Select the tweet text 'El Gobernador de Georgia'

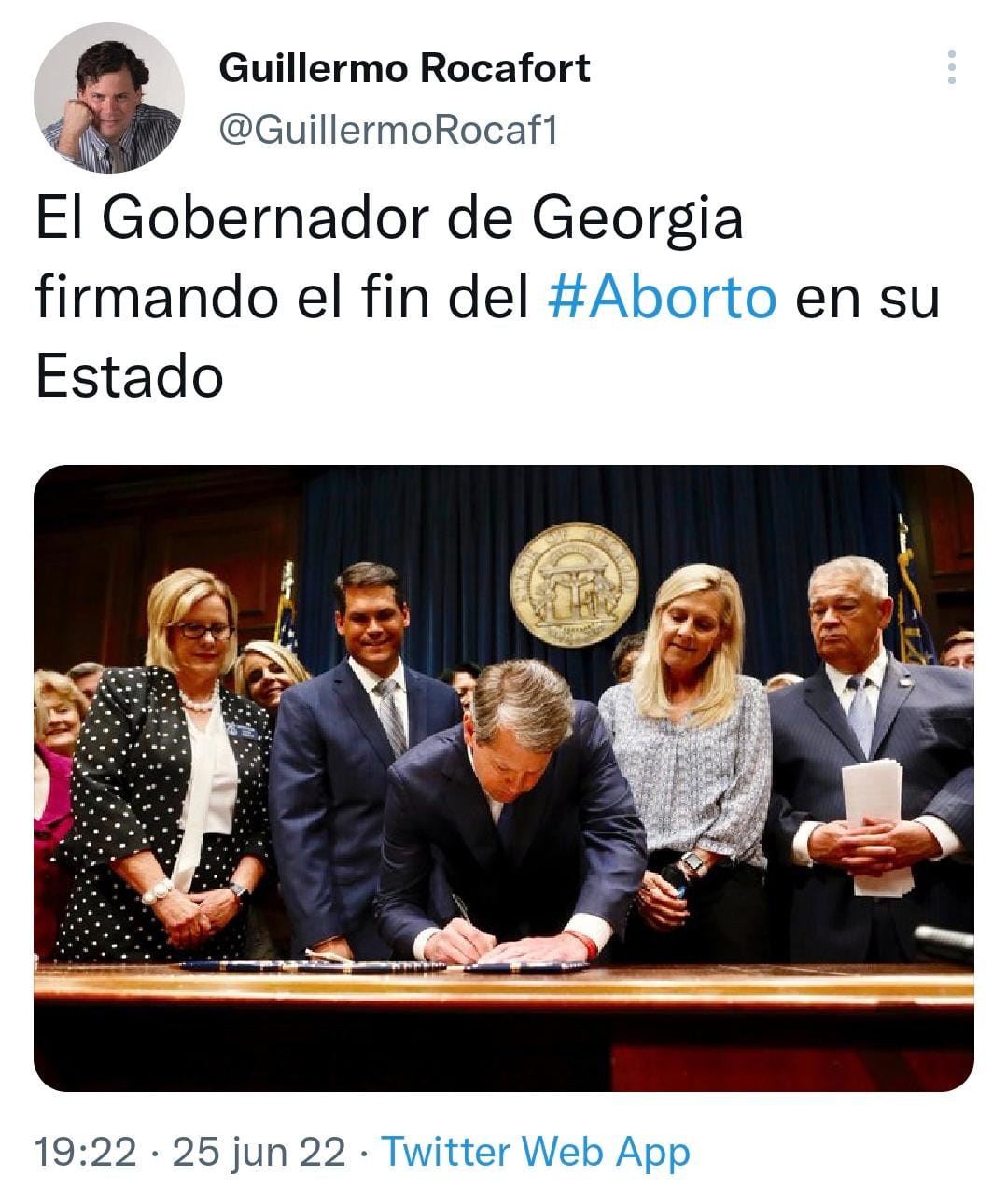(389, 218)
